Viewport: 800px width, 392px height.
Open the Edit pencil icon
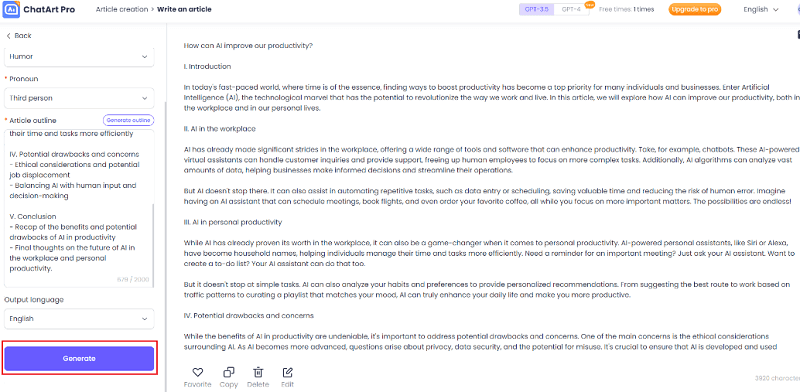287,372
